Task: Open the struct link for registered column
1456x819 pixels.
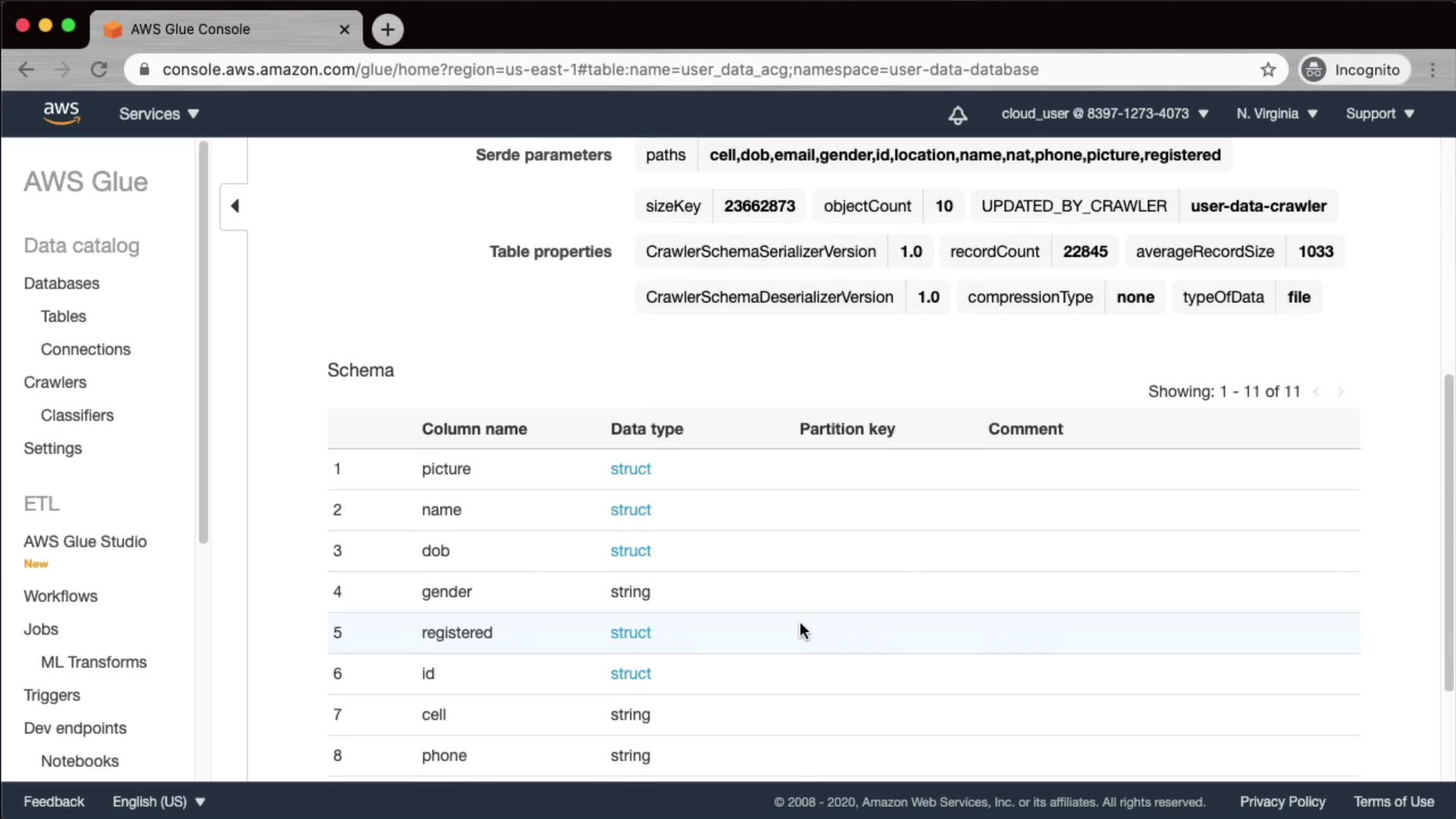Action: [x=630, y=632]
